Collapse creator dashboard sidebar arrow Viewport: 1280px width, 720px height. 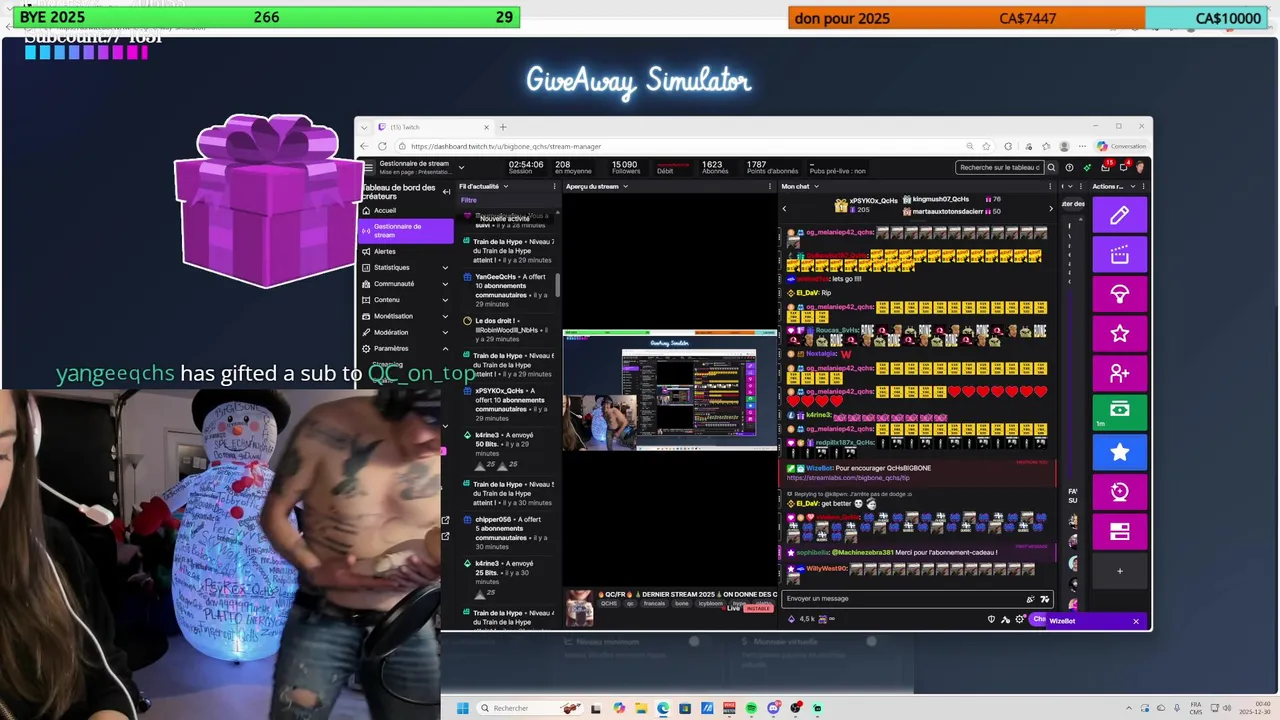click(446, 191)
